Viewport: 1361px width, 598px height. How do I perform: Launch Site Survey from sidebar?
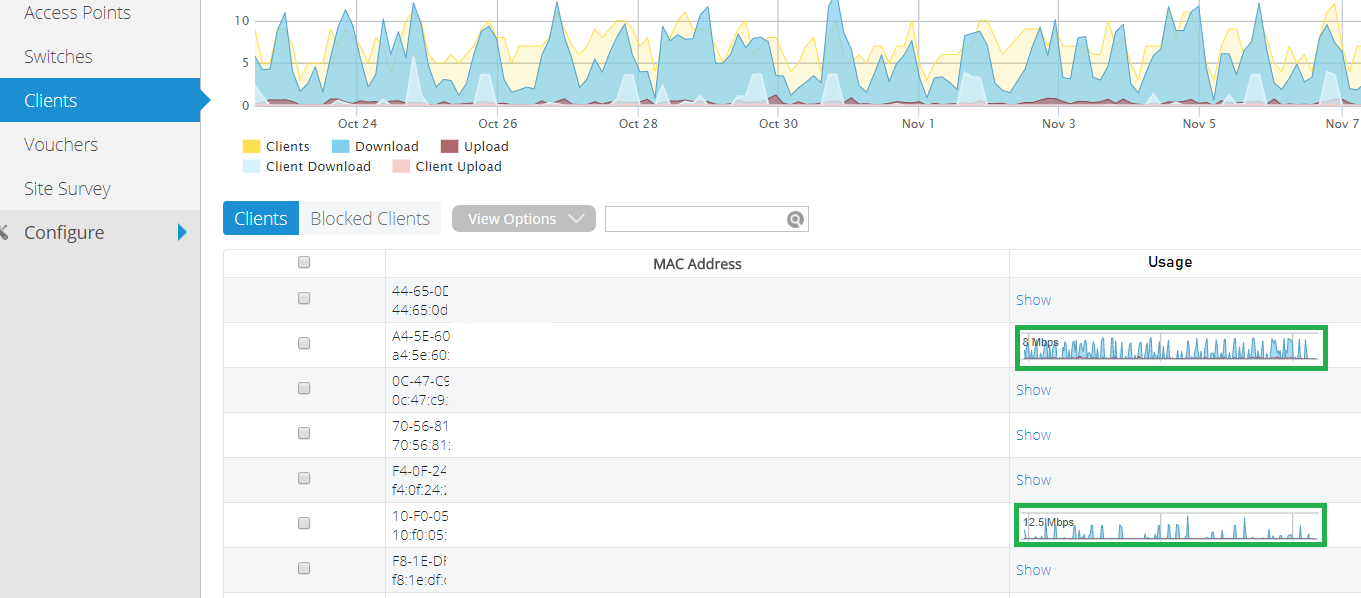pyautogui.click(x=65, y=188)
